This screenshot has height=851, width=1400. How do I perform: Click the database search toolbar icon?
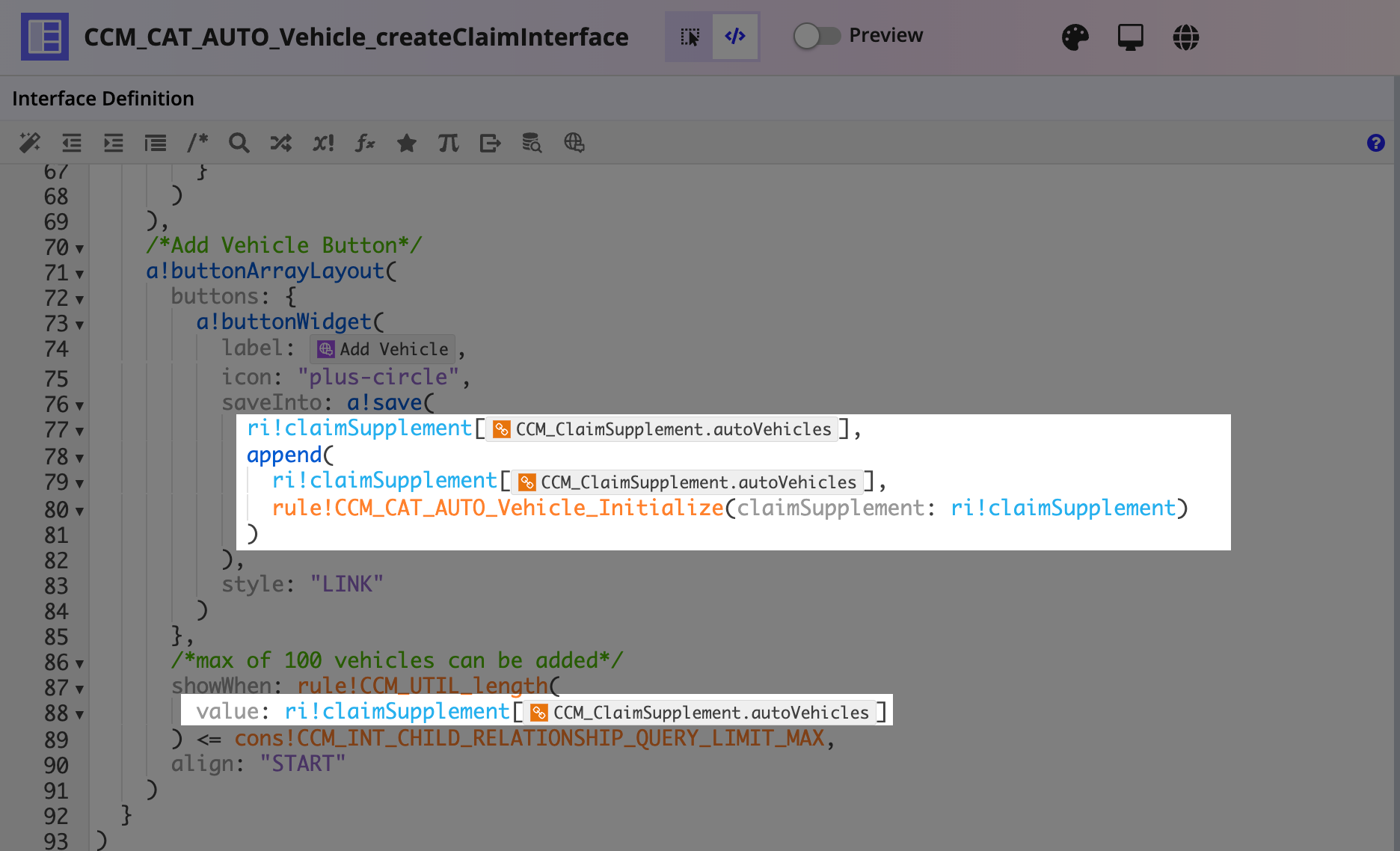pyautogui.click(x=532, y=143)
